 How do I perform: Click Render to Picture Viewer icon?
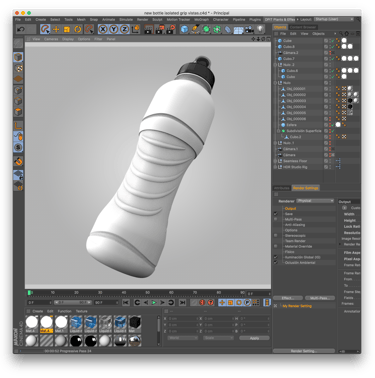tap(160, 29)
